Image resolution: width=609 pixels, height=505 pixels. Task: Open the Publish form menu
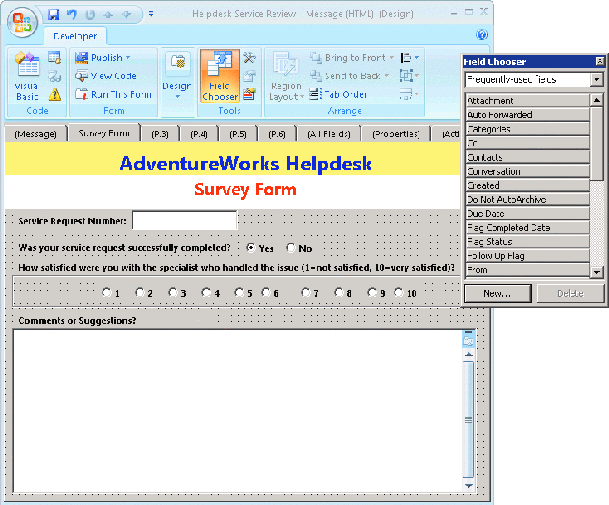pos(103,57)
